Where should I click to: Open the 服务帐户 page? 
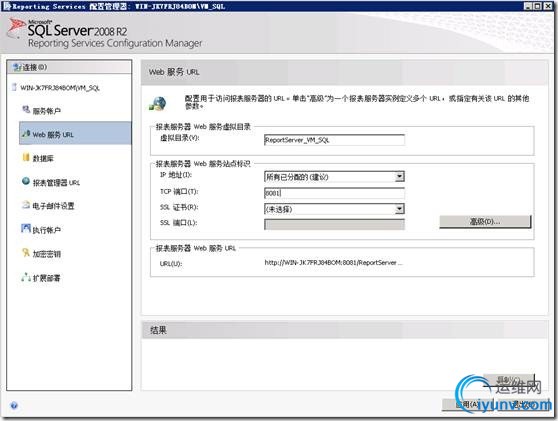coord(47,111)
